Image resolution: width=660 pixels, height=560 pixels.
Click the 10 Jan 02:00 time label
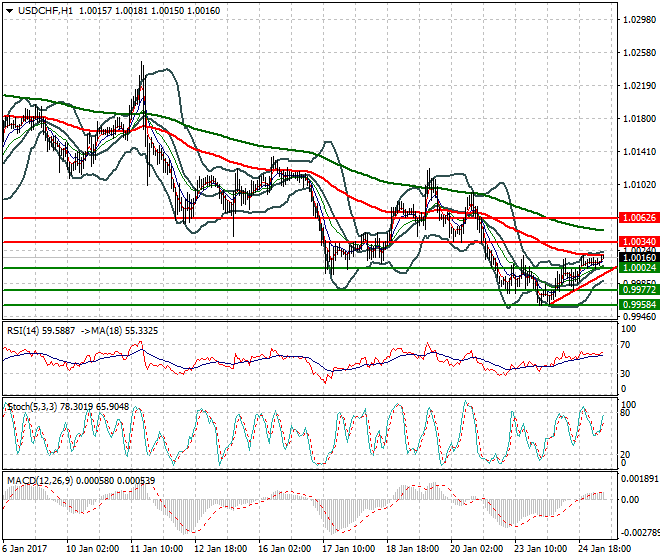tap(93, 549)
